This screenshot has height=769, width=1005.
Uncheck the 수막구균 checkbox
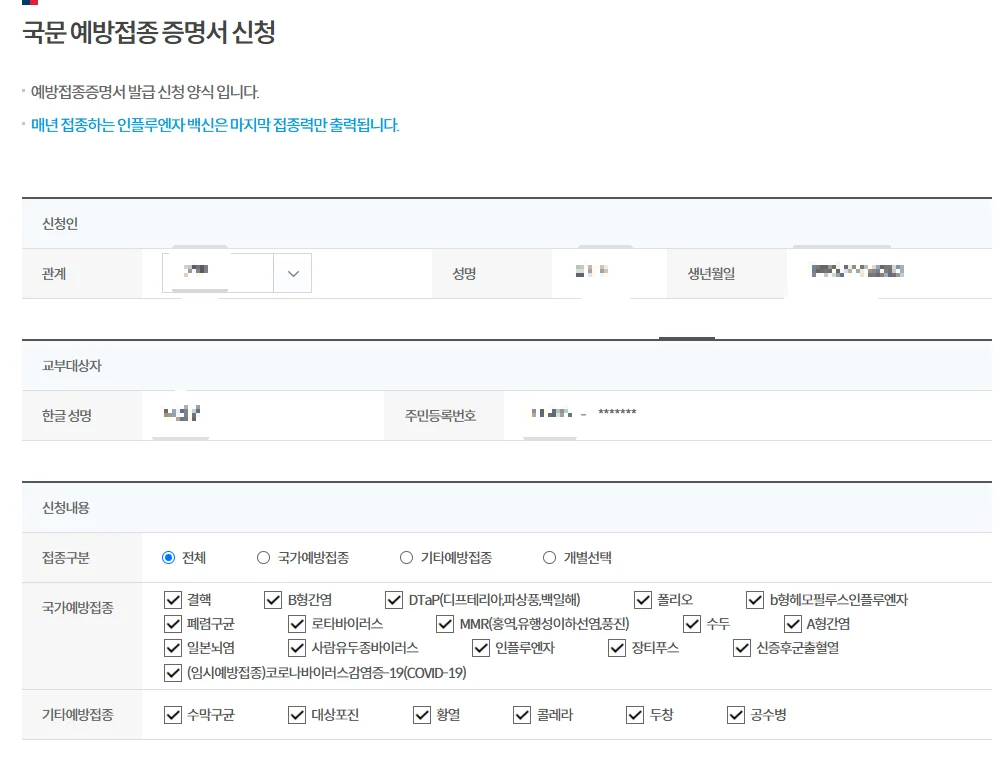171,714
